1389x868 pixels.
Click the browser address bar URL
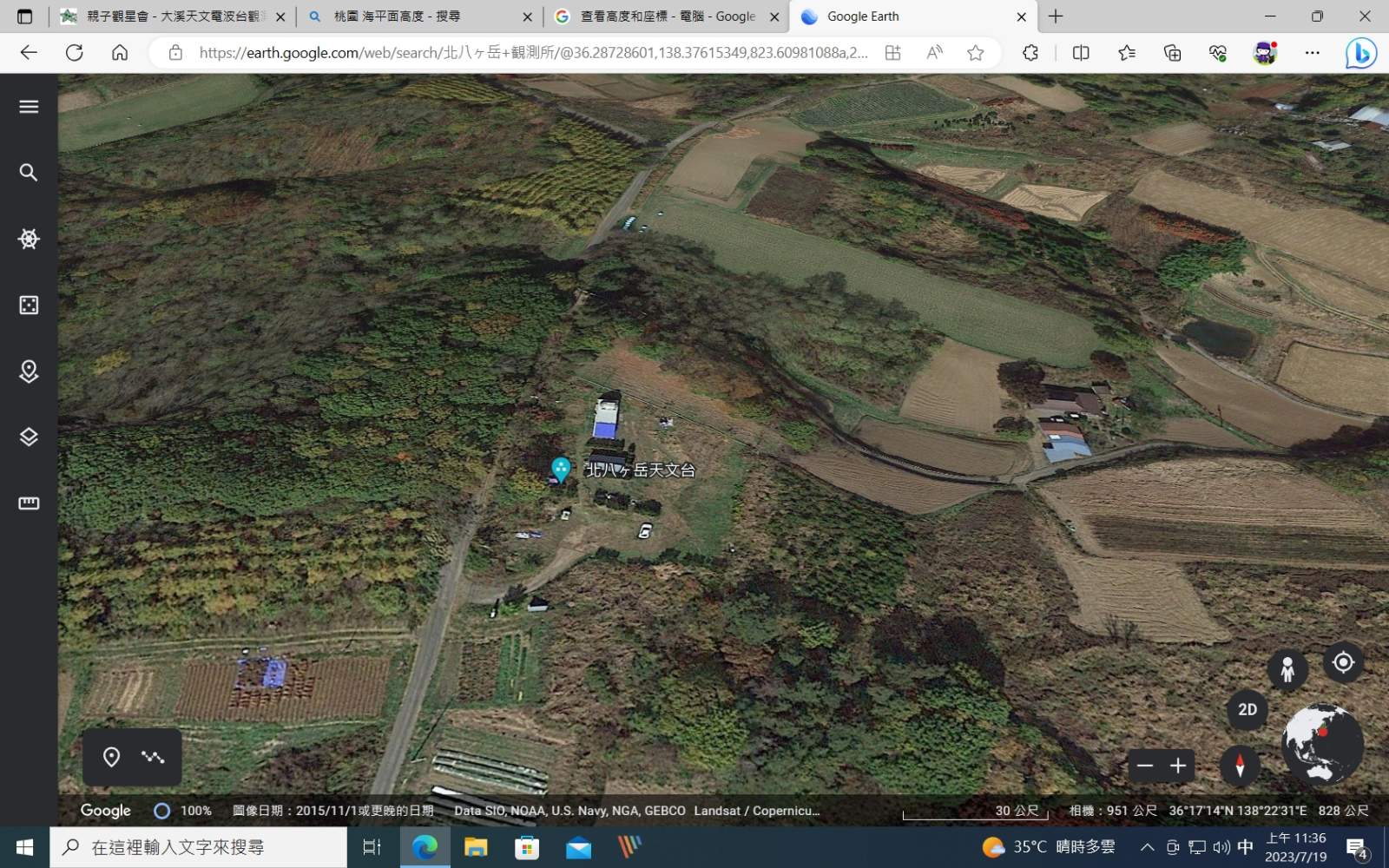click(x=533, y=53)
